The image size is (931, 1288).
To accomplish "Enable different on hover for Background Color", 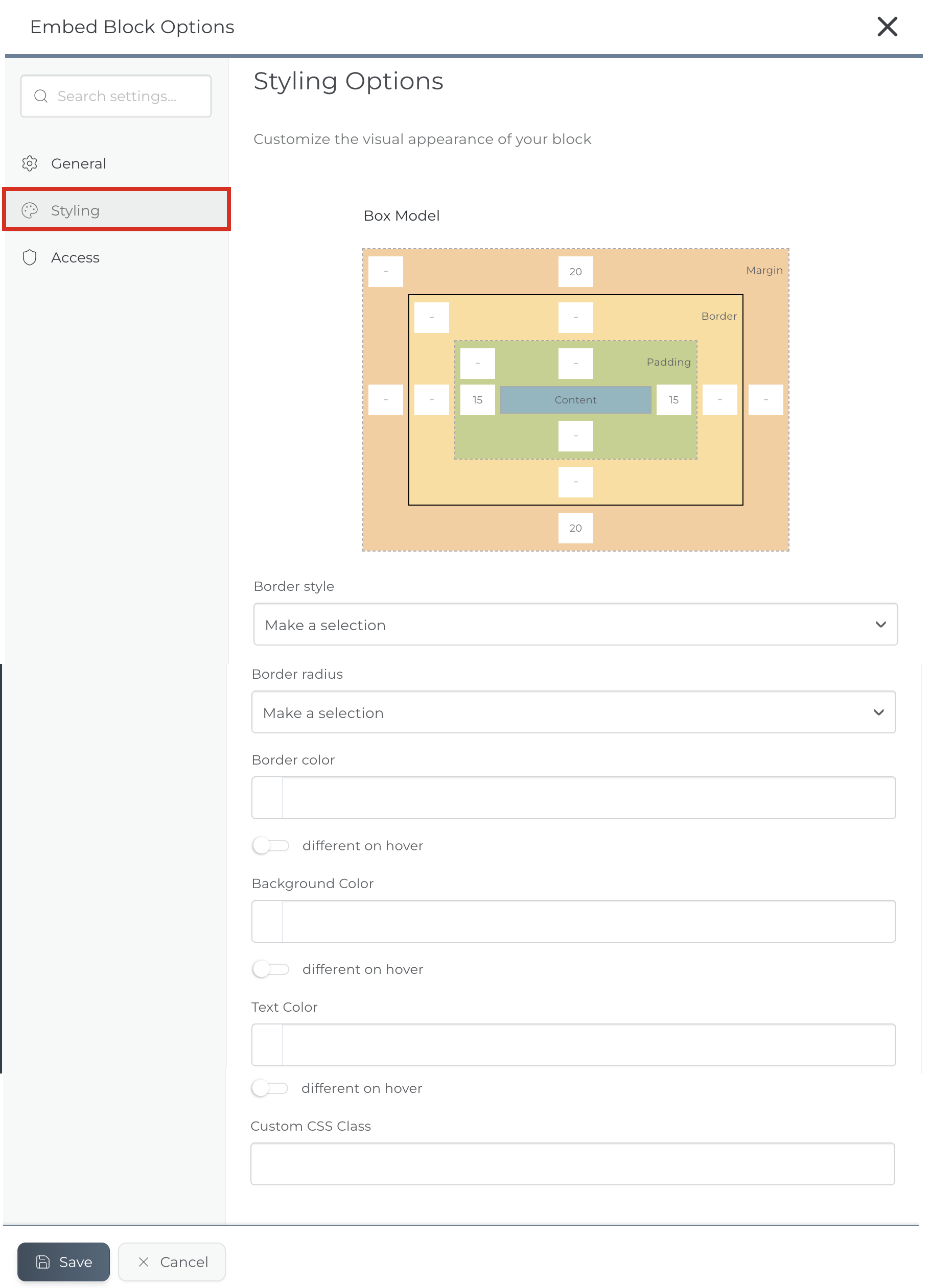I will pos(271,969).
